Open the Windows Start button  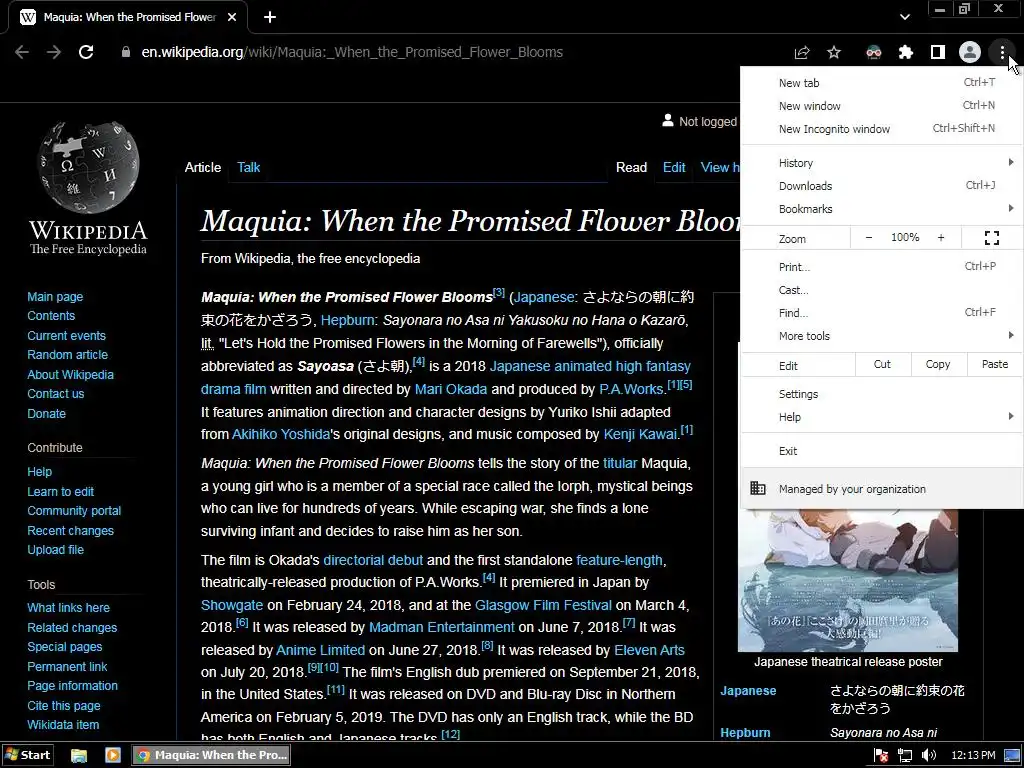tap(27, 755)
